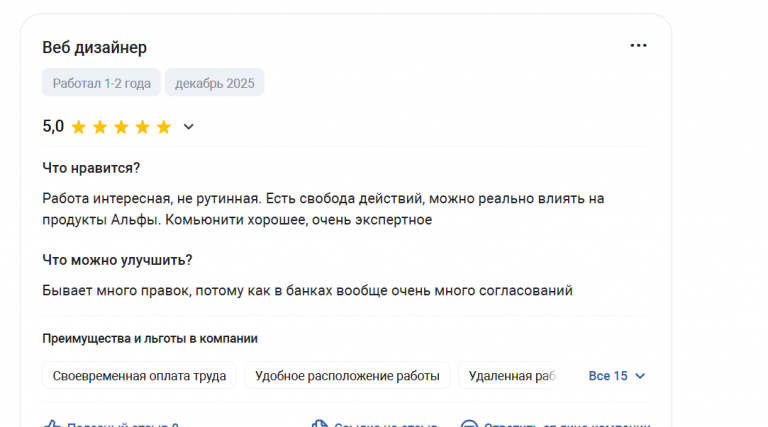768x427 pixels.
Task: Click the first rating star
Action: pos(78,127)
